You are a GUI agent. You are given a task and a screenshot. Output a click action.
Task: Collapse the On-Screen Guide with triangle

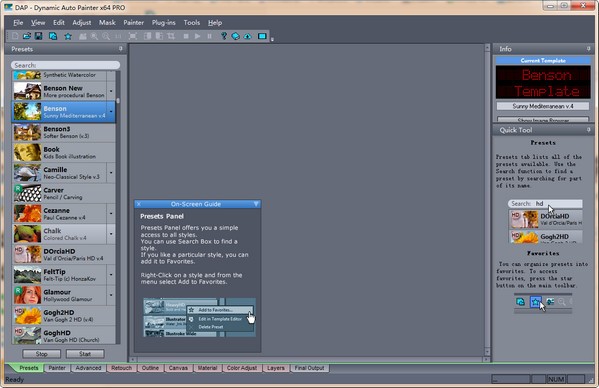coord(256,204)
